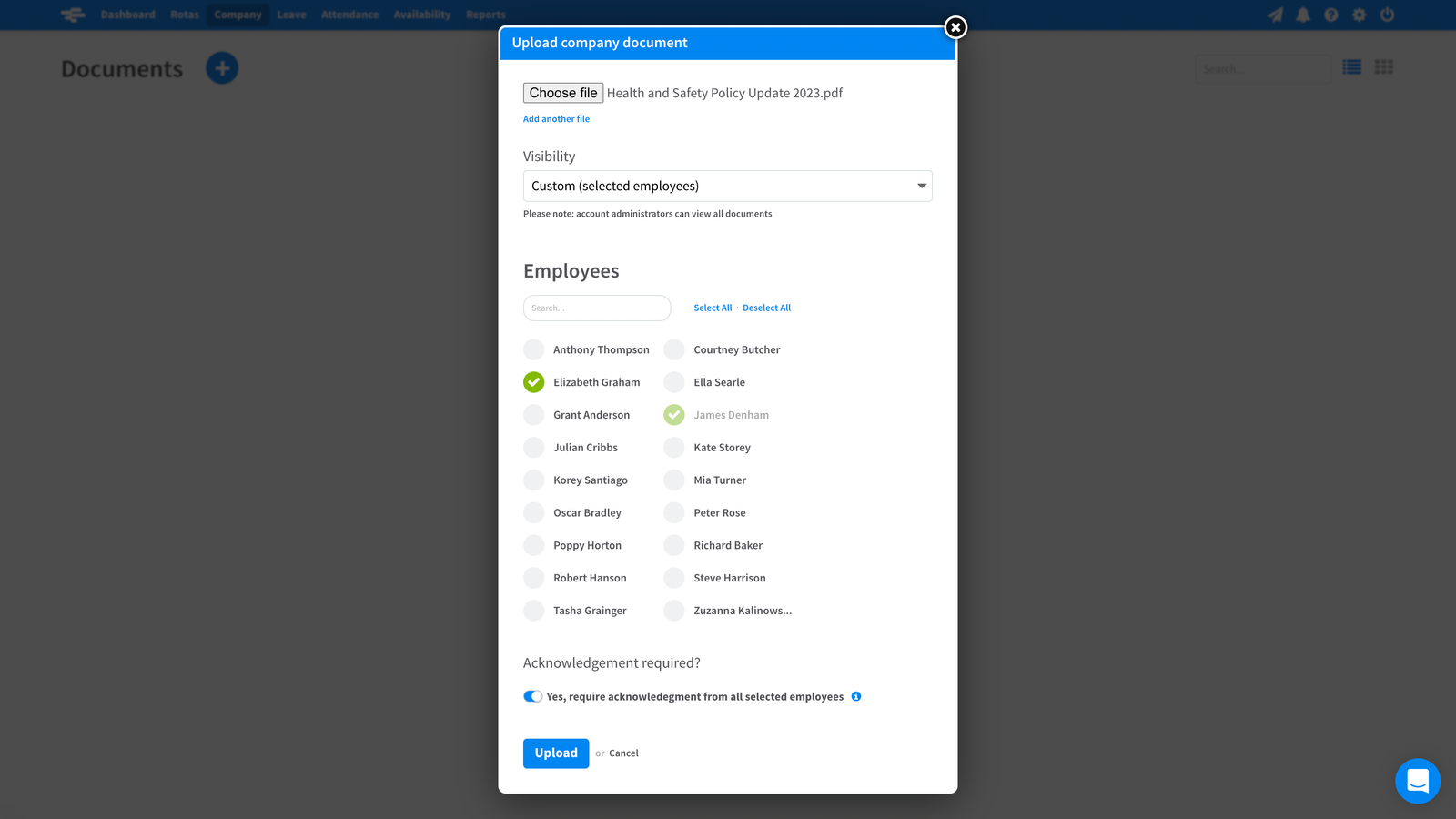1456x819 pixels.
Task: Open the help question mark icon
Action: 1331,15
